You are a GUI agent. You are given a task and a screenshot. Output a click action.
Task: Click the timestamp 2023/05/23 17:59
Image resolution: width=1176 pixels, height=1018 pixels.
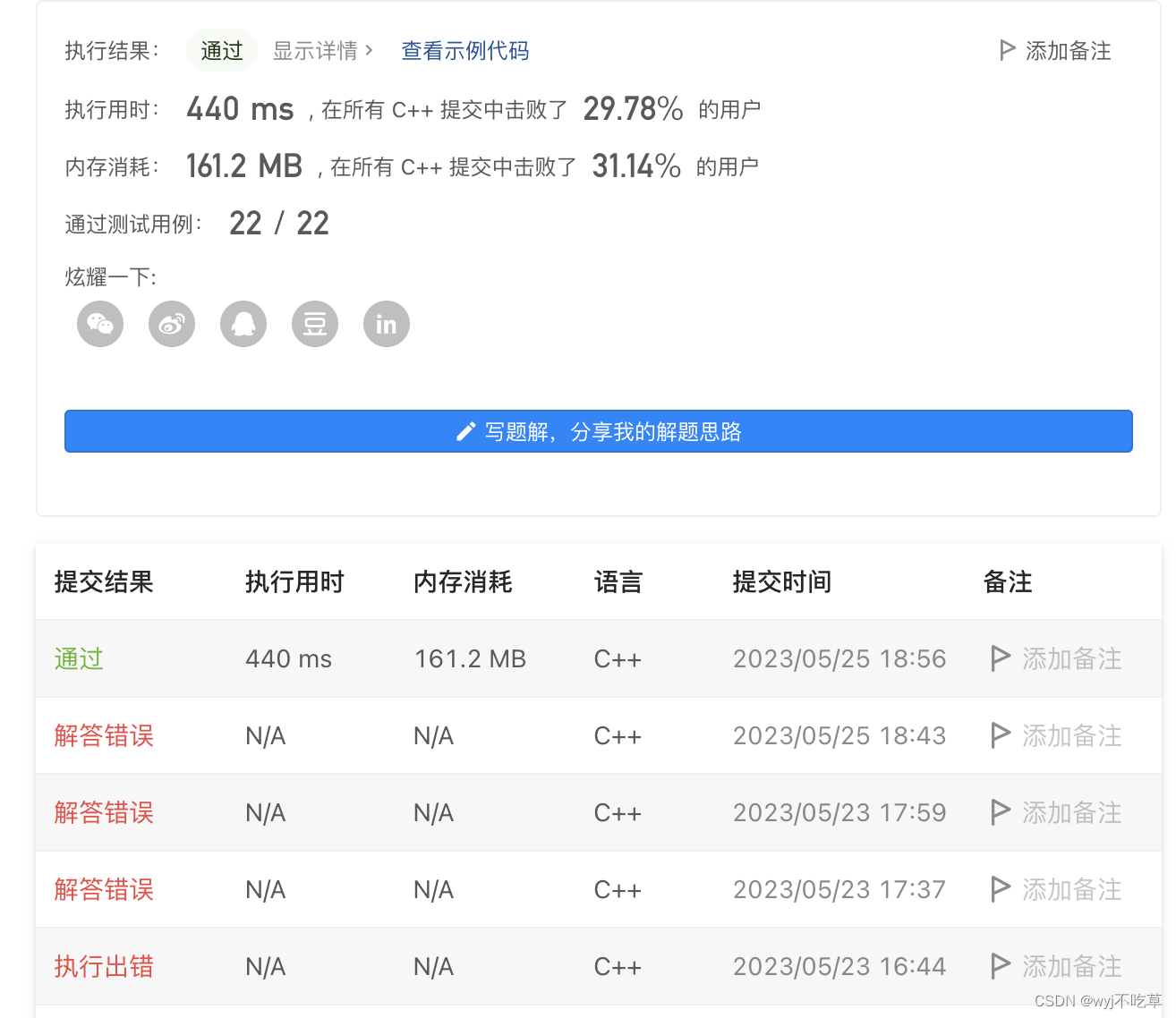pos(839,813)
